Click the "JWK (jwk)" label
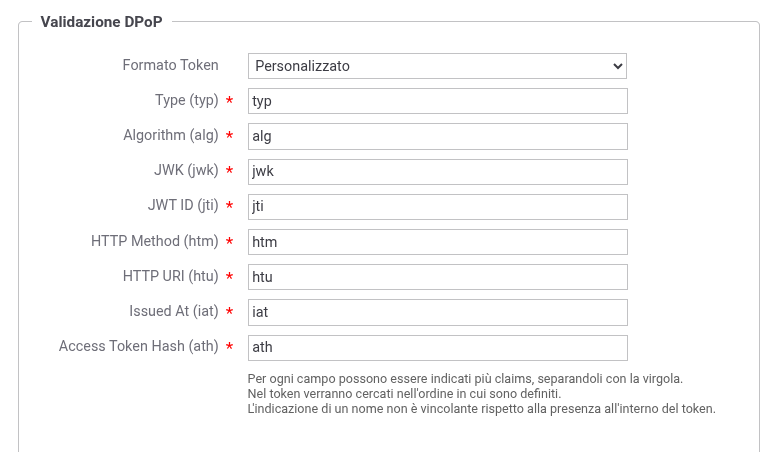 183,171
